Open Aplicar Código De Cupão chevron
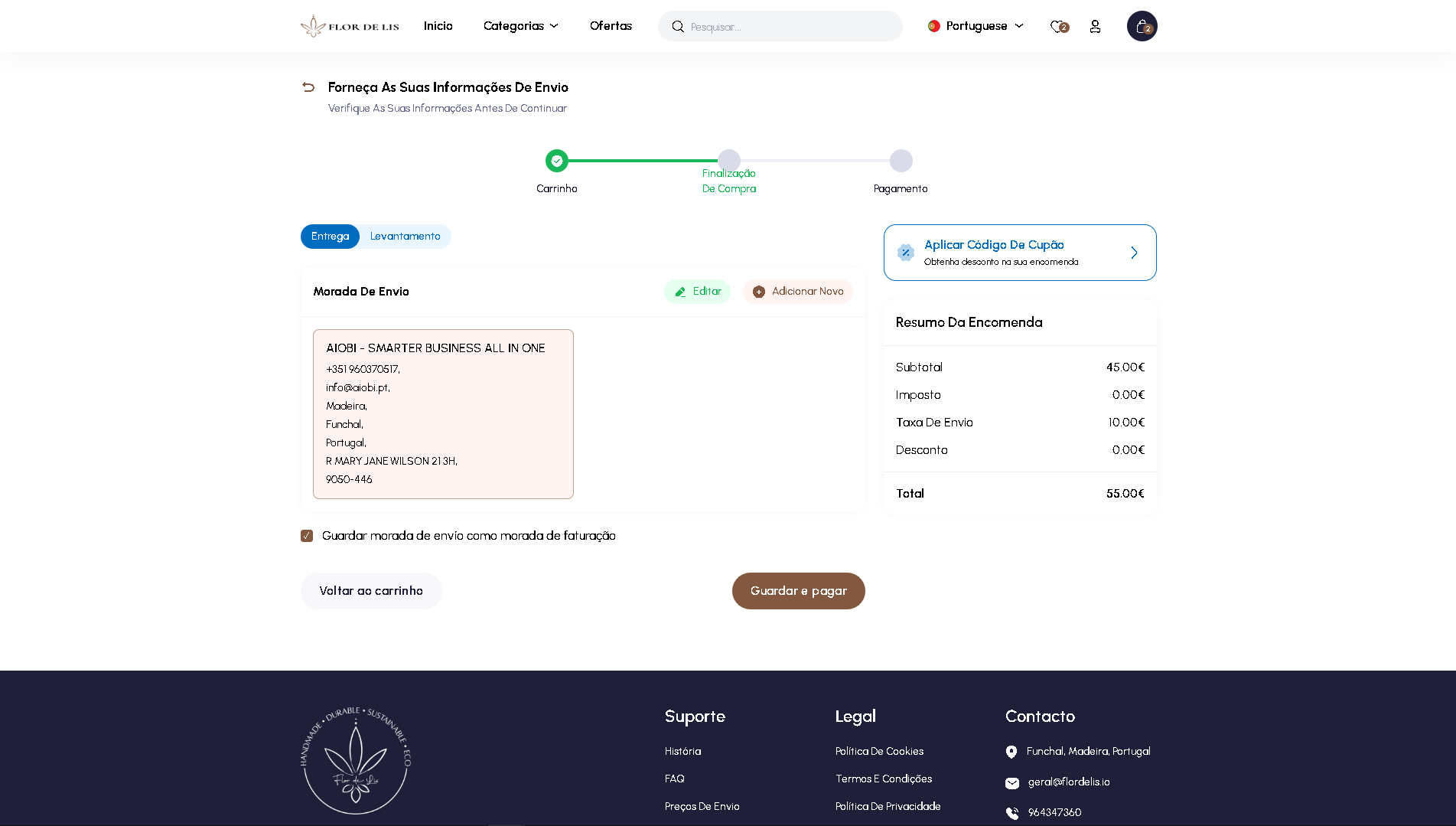The image size is (1456, 826). click(1134, 253)
